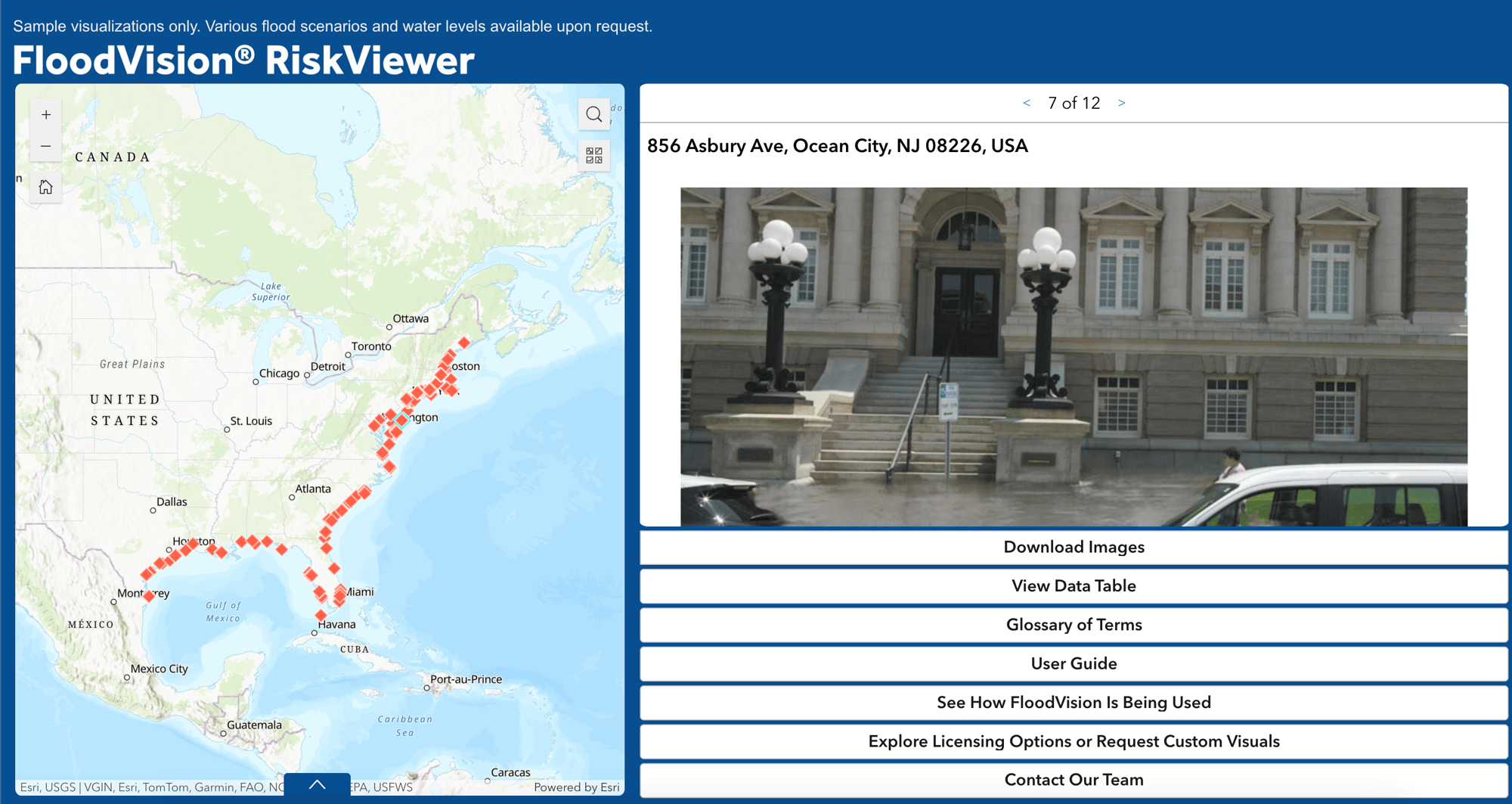
Task: Expand the bottom panel with up chevron
Action: (317, 785)
